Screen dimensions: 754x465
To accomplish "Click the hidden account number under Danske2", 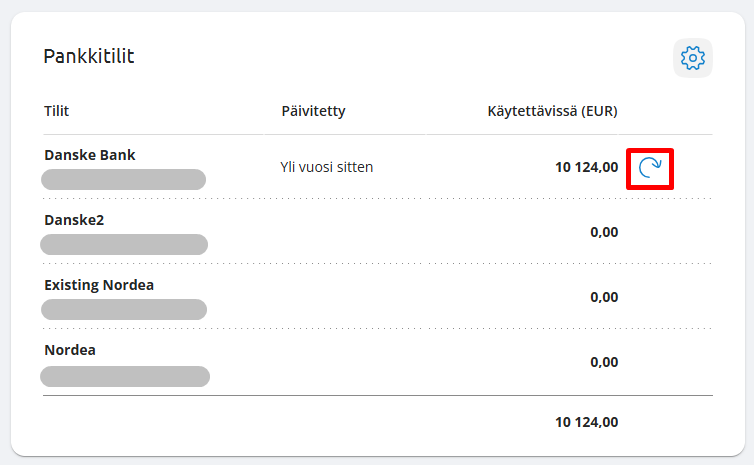I will (x=123, y=245).
